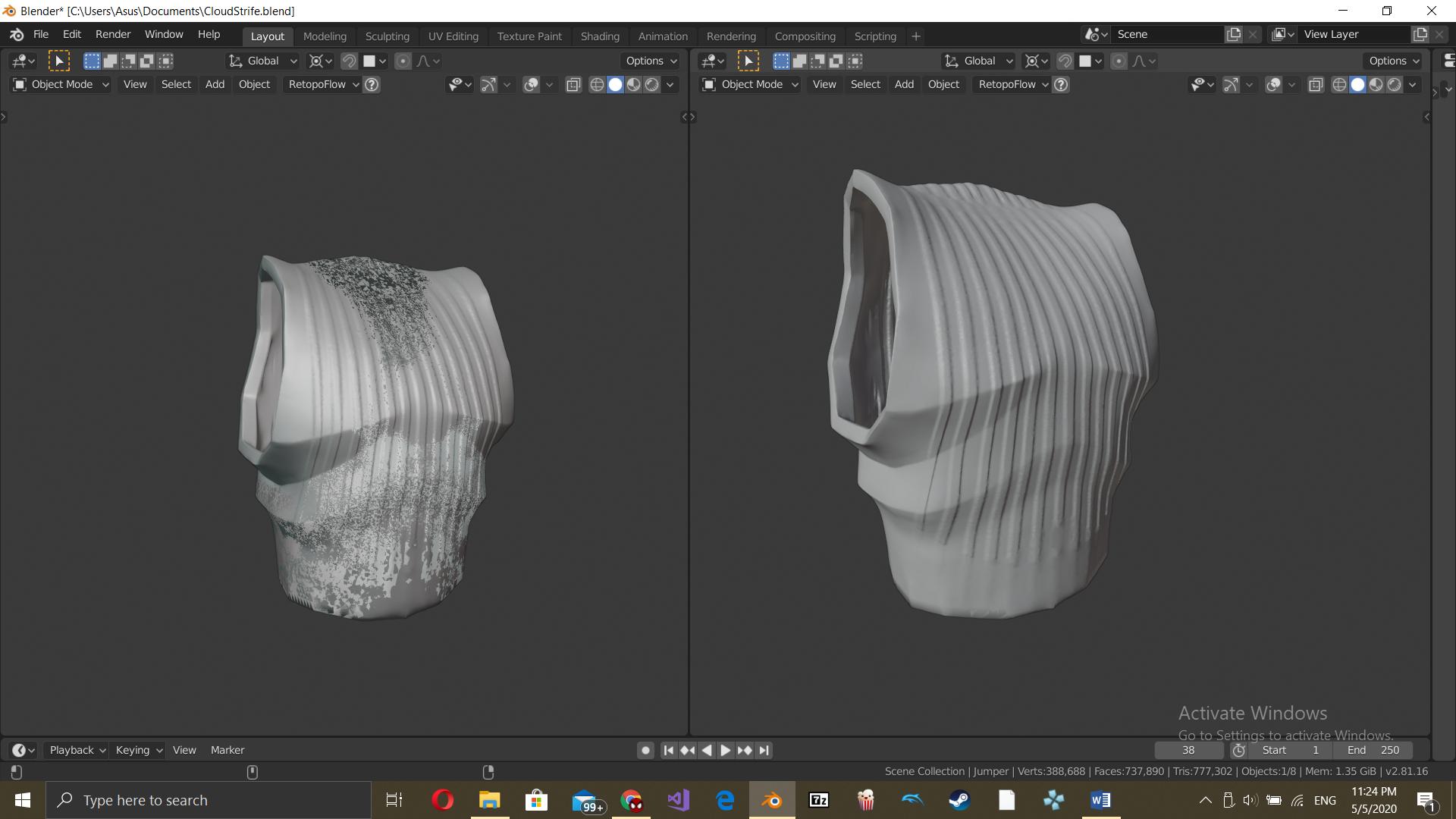Choose Set New selection mode in right viewport
1456x819 pixels.
[781, 61]
